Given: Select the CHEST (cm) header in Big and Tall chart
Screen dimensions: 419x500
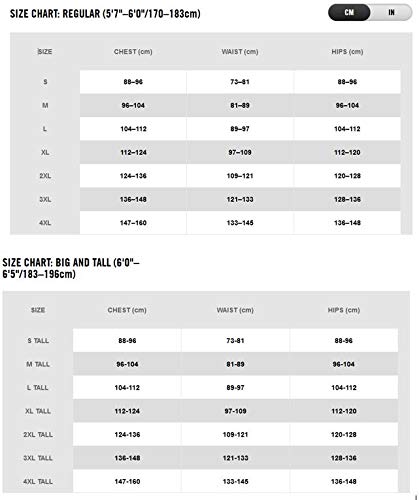Looking at the screenshot, I should point(127,310).
